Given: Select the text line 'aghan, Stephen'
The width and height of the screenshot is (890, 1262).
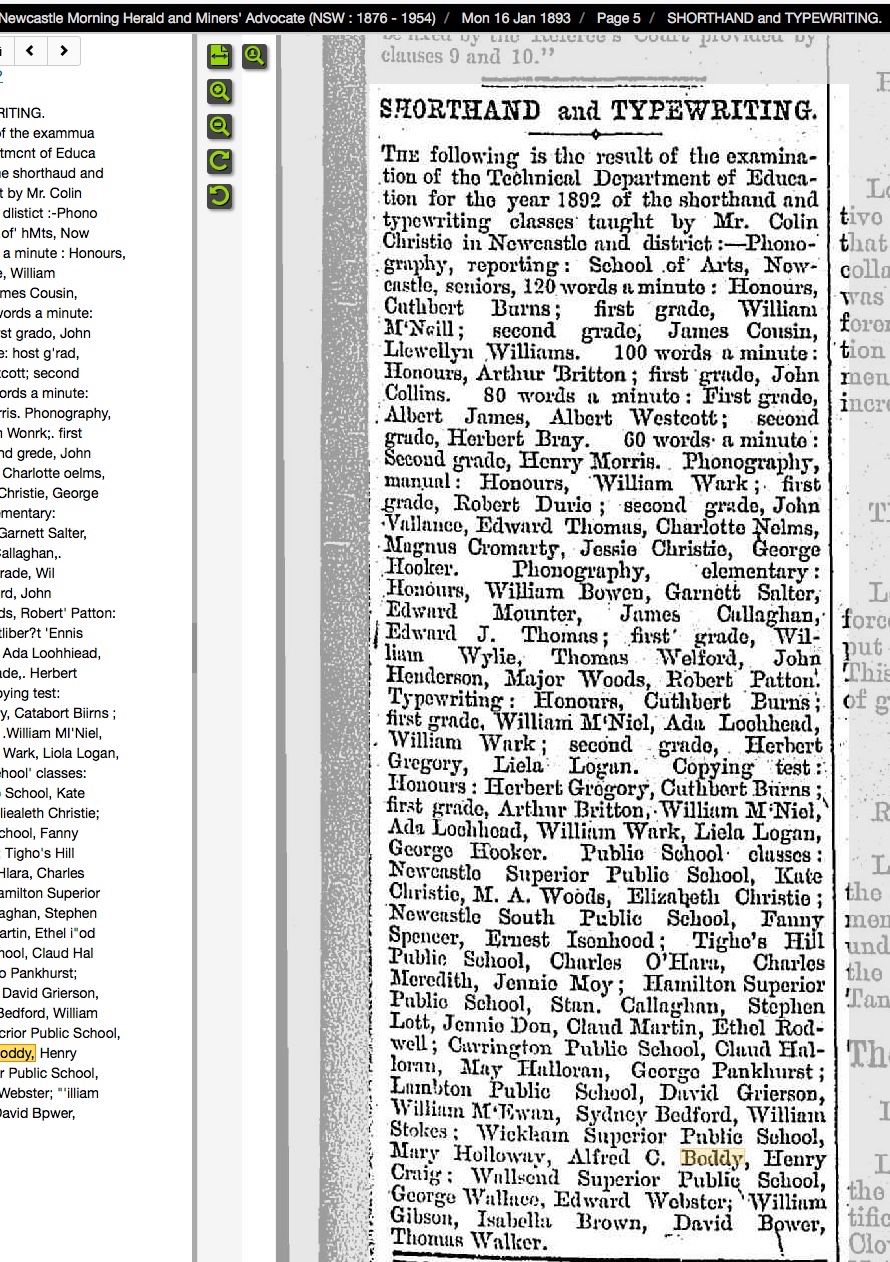Looking at the screenshot, I should 49,913.
